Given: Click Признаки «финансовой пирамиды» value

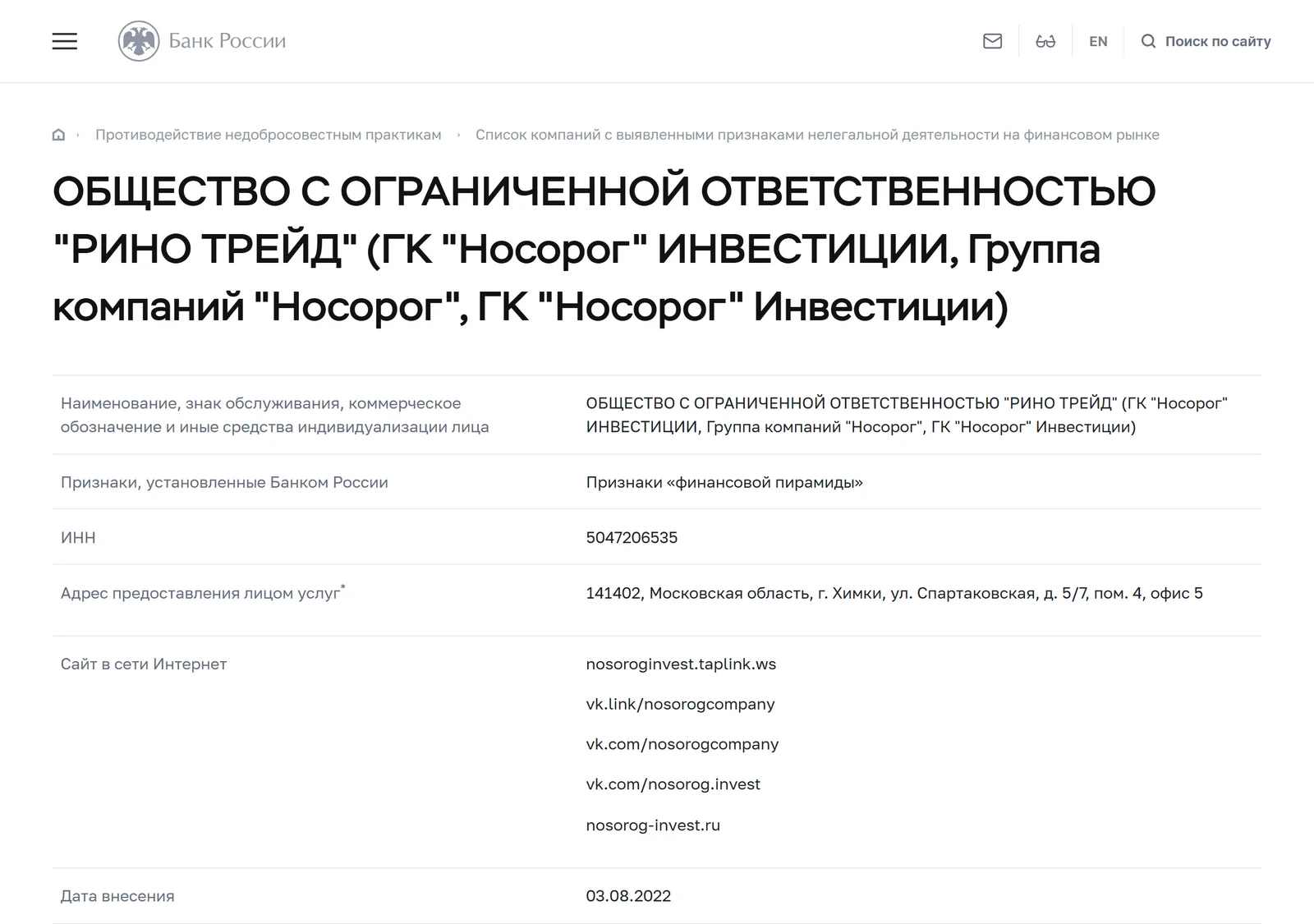Looking at the screenshot, I should tap(724, 482).
